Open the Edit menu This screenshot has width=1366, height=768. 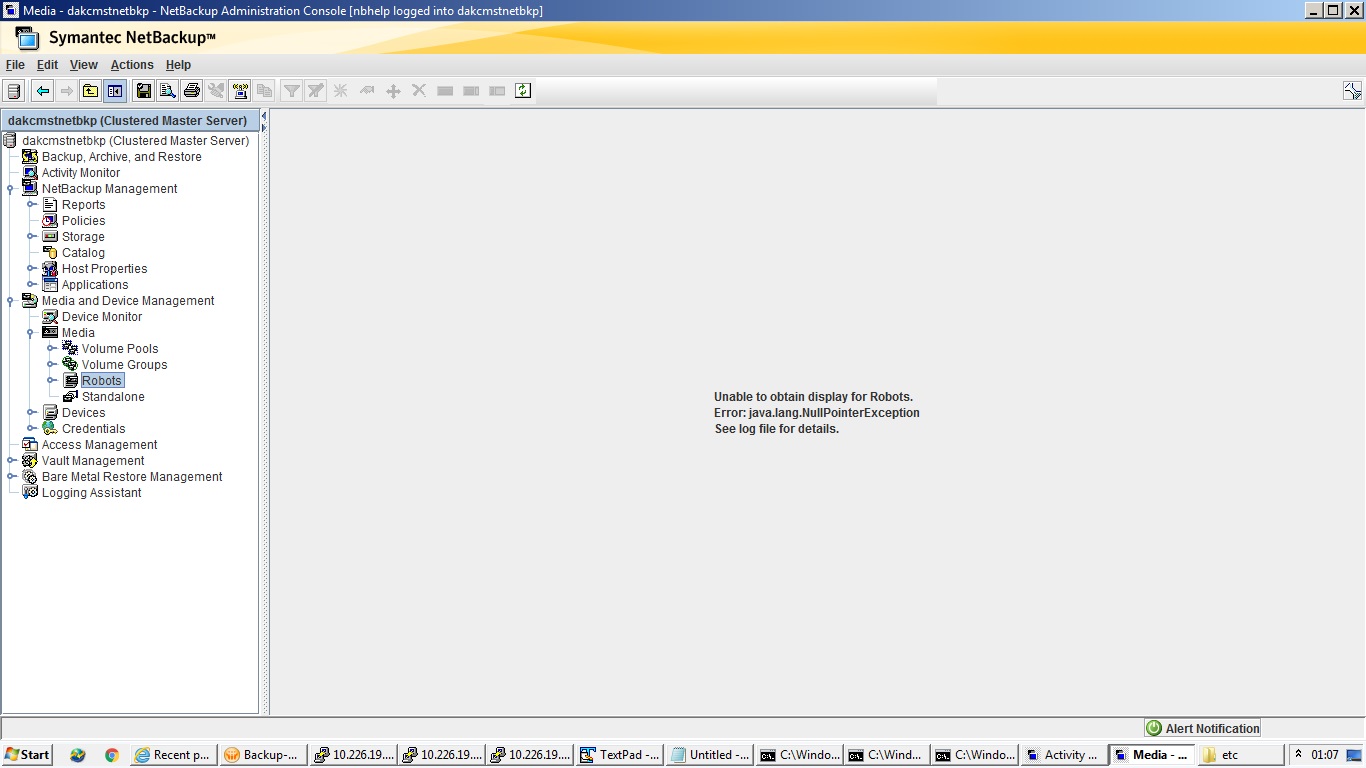click(47, 65)
